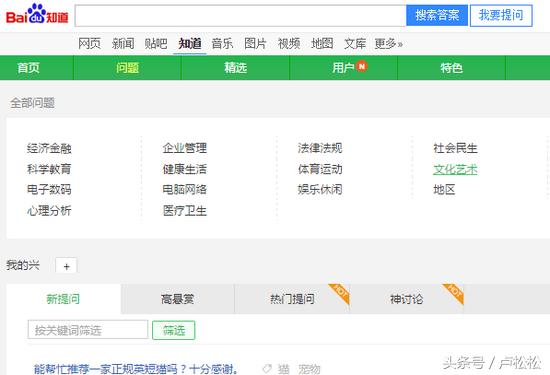Viewport: 550px width, 375px height.
Task: Open the 贴吧 search category
Action: pyautogui.click(x=156, y=43)
